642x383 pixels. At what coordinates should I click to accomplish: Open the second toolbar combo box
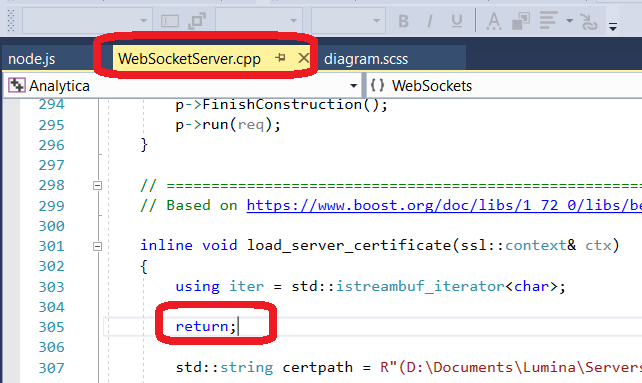point(259,20)
